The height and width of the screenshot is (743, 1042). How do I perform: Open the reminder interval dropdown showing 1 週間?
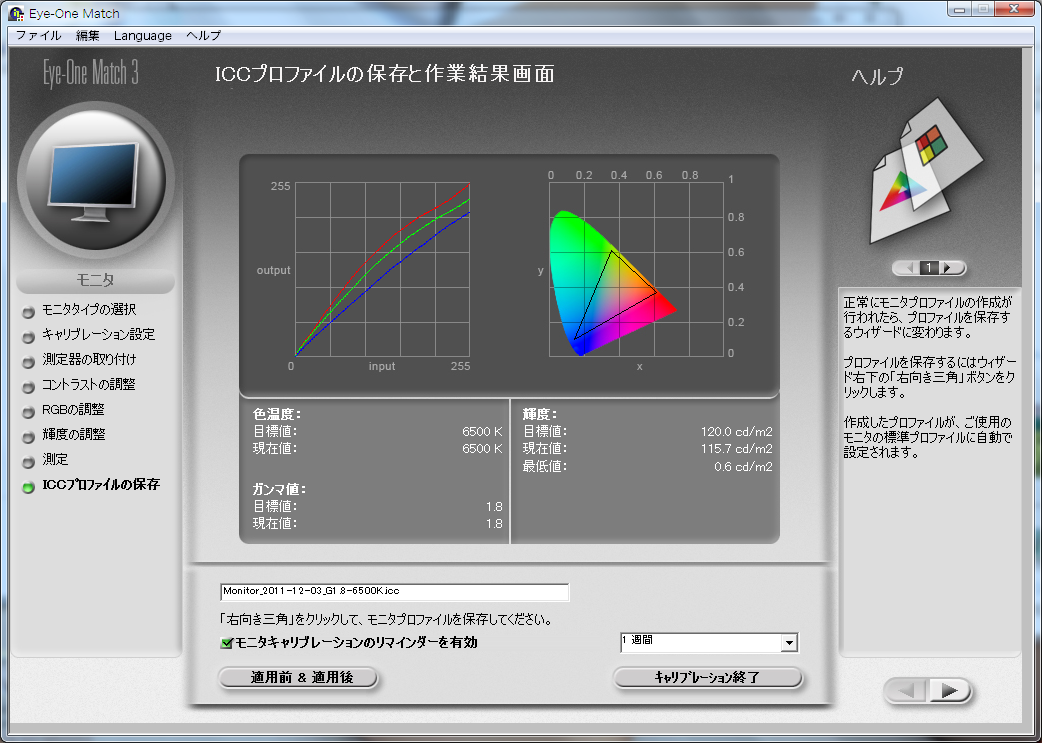(708, 642)
